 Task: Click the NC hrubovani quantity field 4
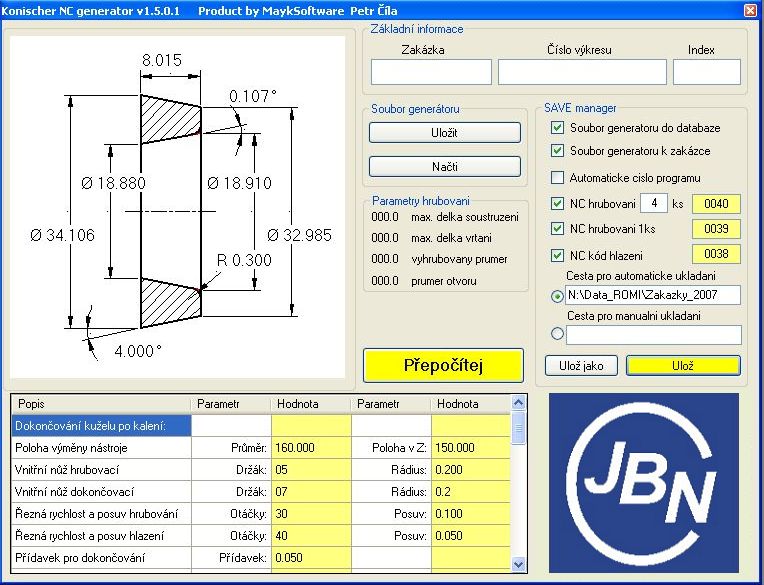click(654, 203)
